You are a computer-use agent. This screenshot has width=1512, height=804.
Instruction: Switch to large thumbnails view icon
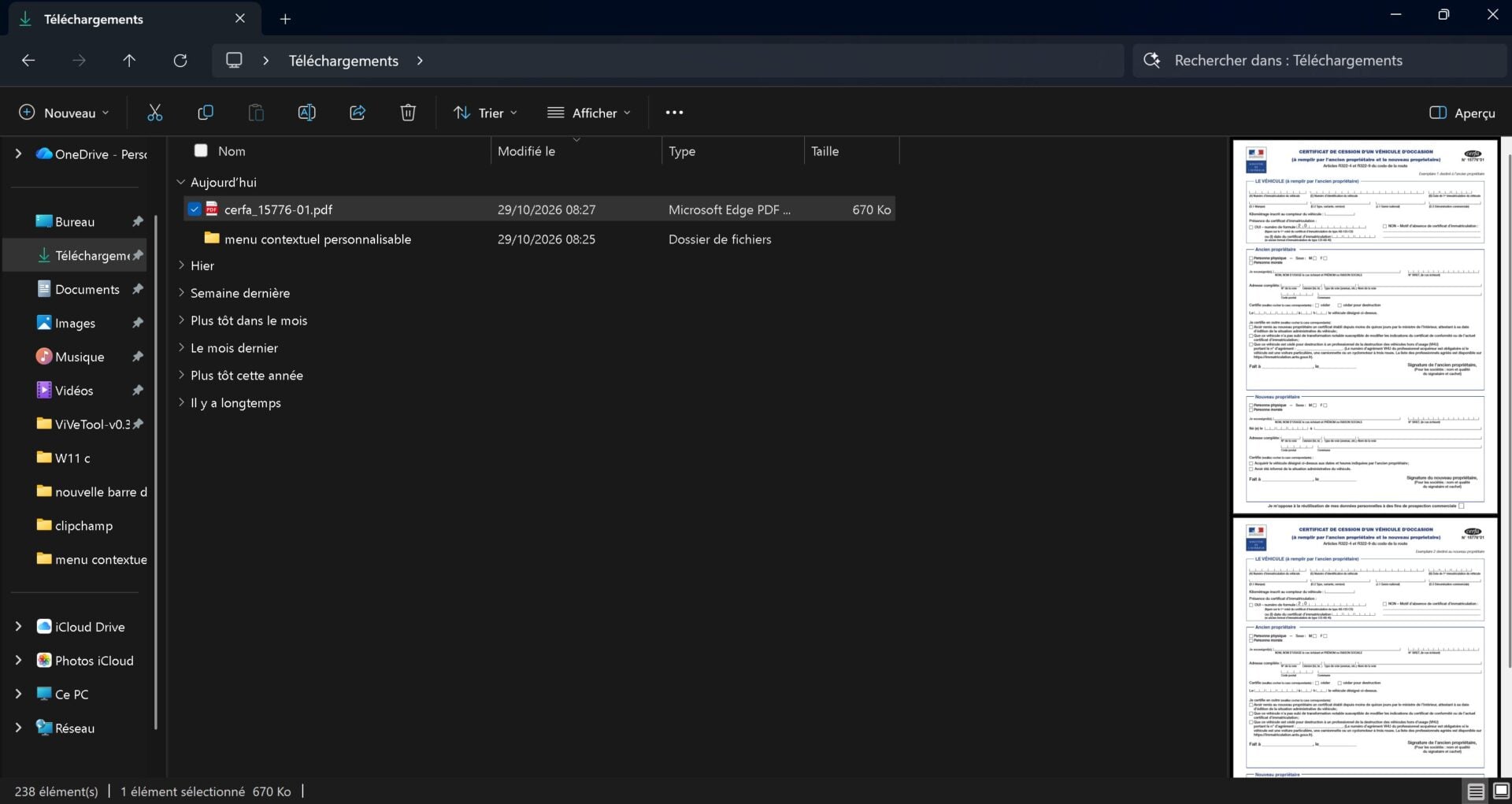click(x=1502, y=791)
